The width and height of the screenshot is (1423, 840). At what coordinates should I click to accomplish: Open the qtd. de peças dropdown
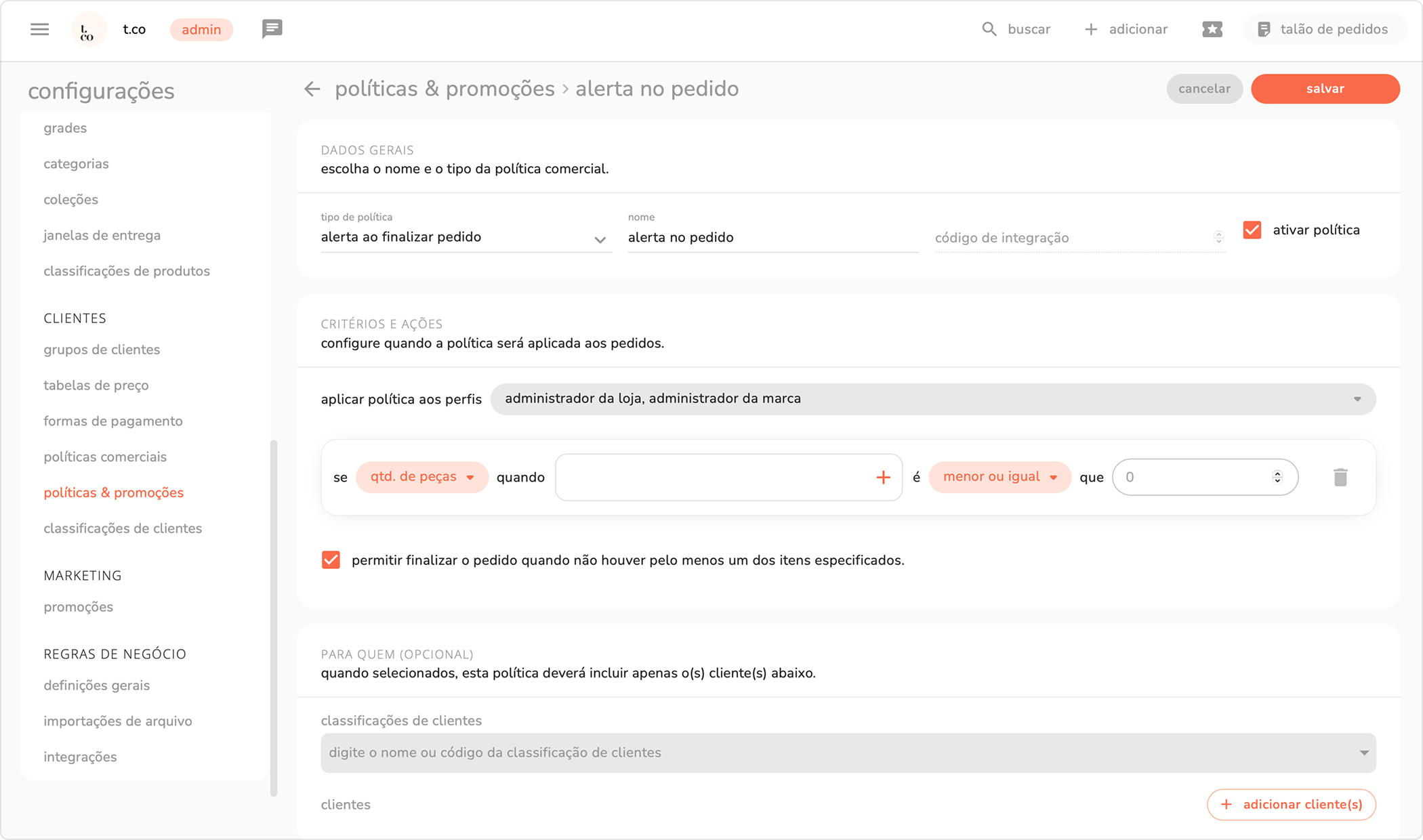pyautogui.click(x=421, y=477)
